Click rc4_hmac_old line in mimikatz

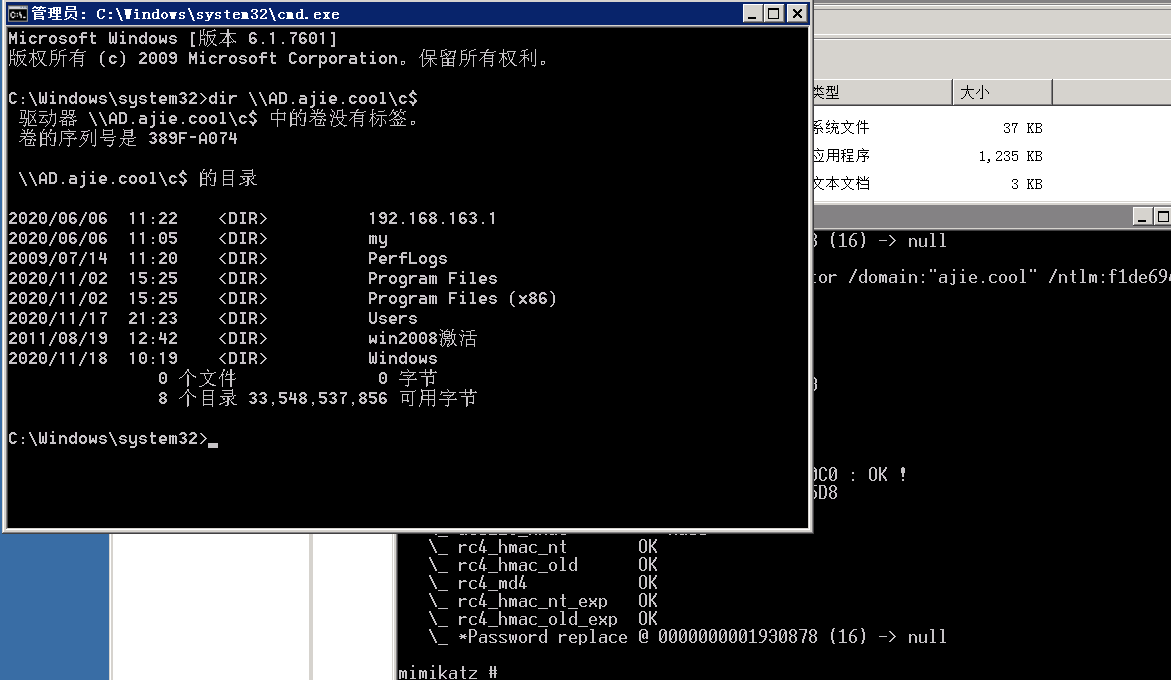click(x=543, y=565)
